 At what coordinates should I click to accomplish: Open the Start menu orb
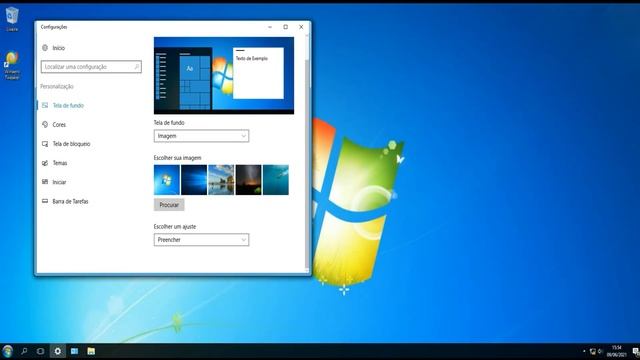7,351
